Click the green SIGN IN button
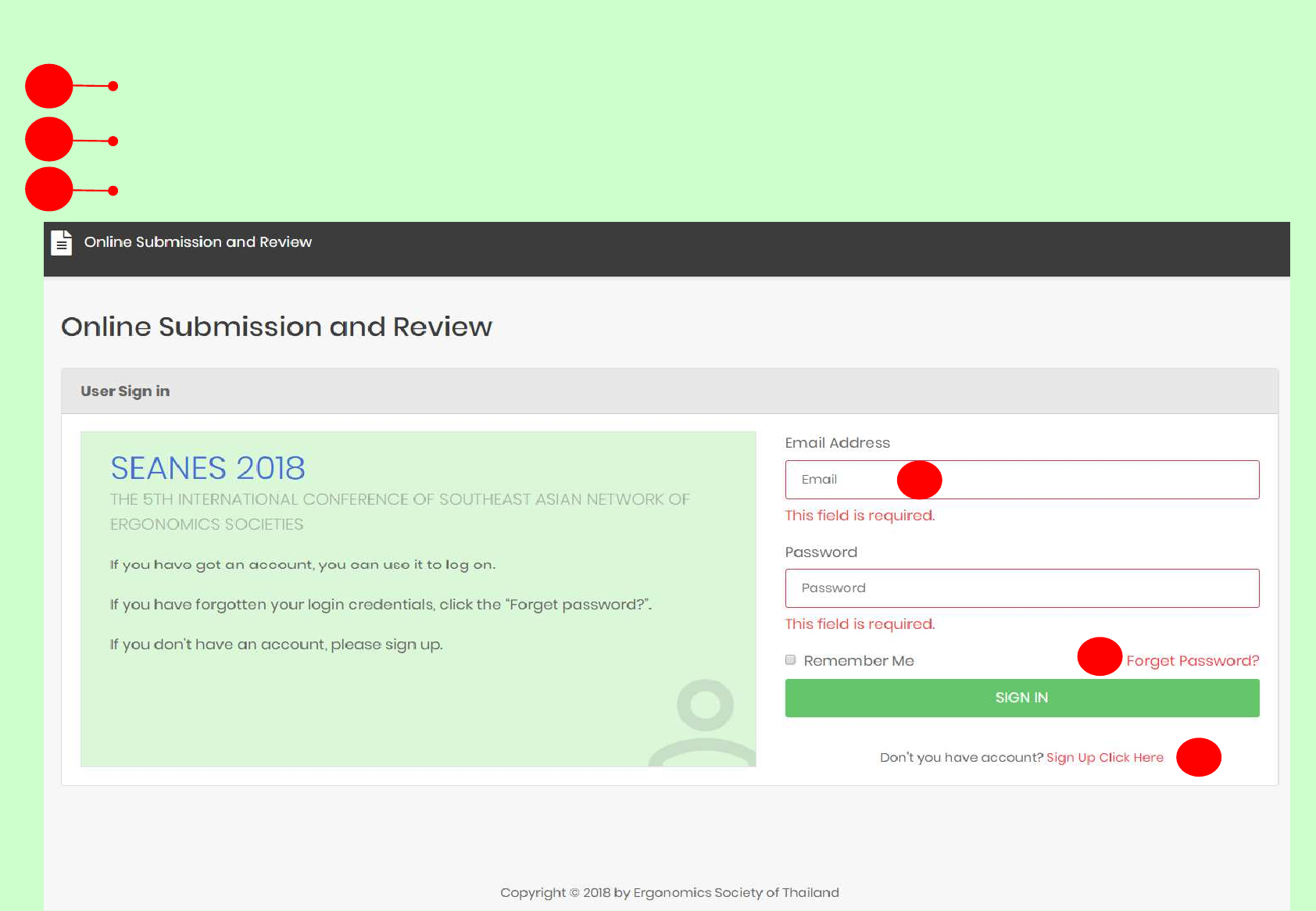The image size is (1316, 911). pos(1022,698)
